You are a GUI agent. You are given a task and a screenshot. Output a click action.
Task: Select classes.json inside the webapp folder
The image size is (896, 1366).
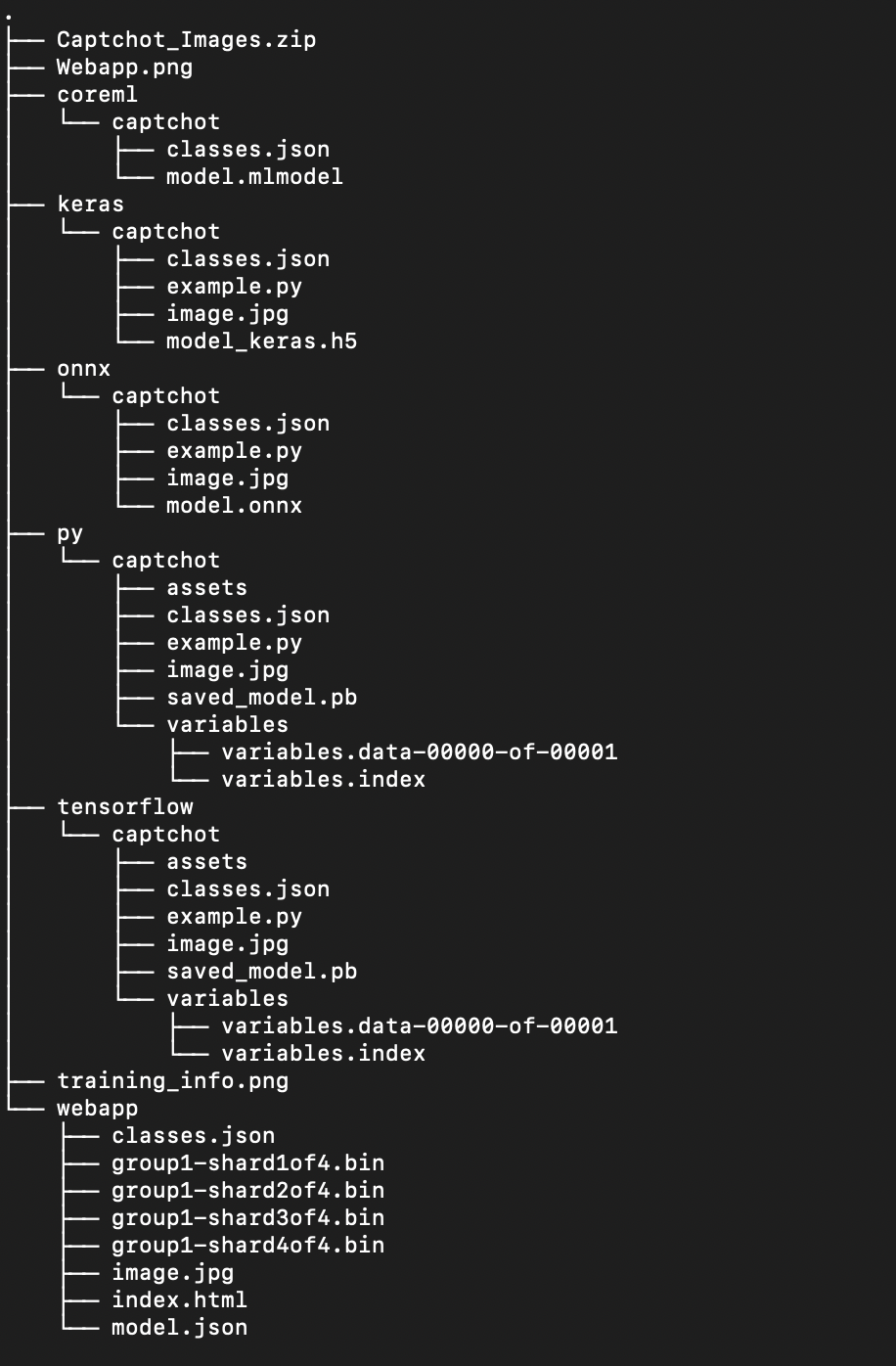coord(193,1136)
